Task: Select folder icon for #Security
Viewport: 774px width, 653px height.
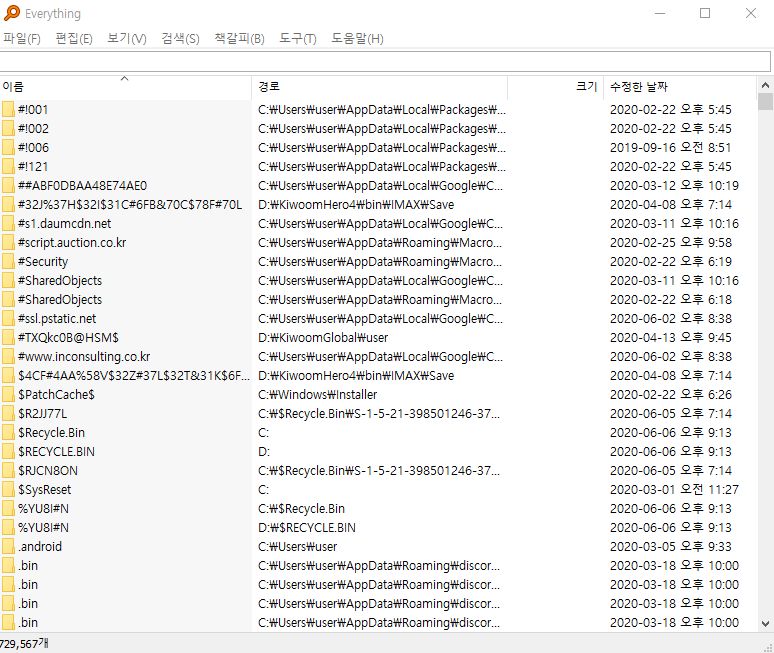Action: [x=8, y=262]
